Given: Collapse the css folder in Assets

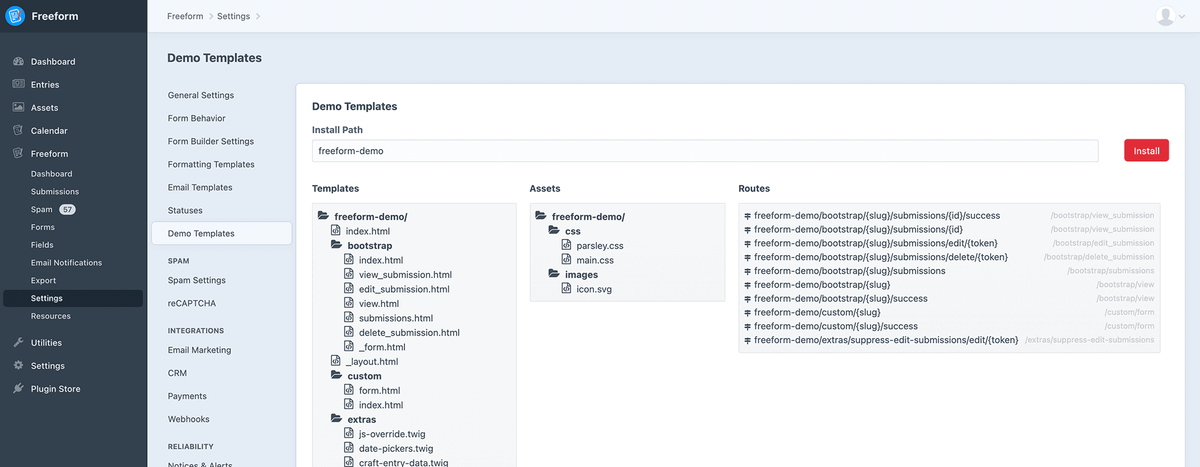Looking at the screenshot, I should click(555, 231).
